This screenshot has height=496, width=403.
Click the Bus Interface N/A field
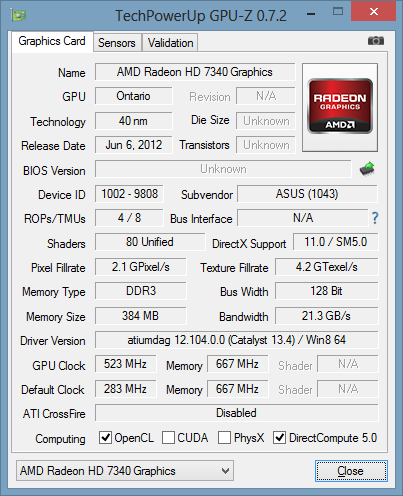tap(303, 218)
